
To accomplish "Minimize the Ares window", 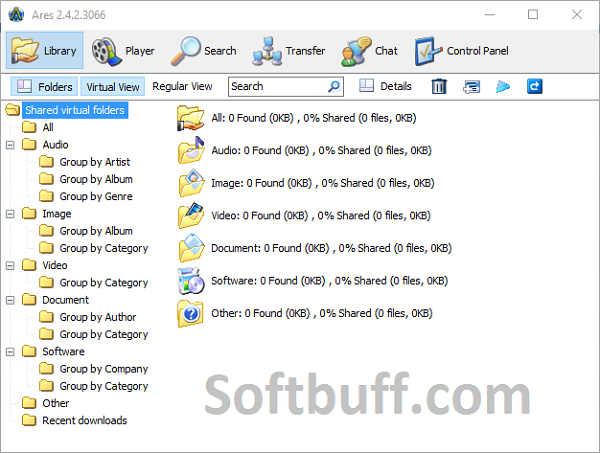I will pos(490,15).
